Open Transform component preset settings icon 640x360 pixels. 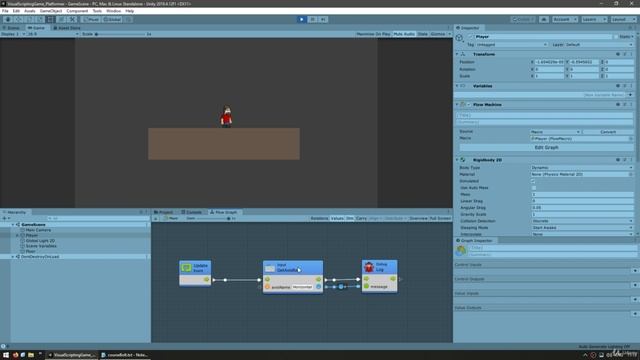click(624, 54)
